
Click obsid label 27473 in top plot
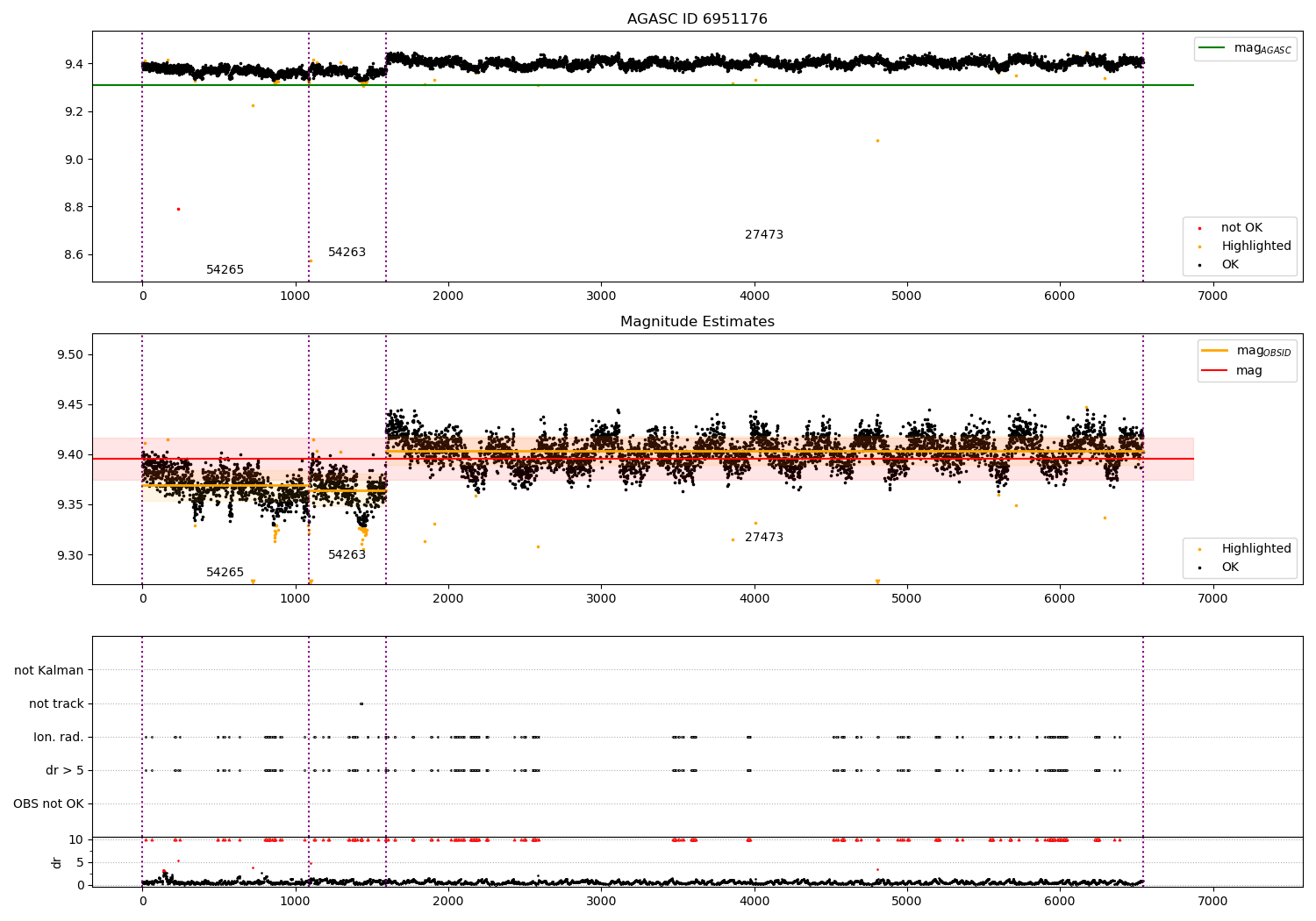[x=764, y=235]
